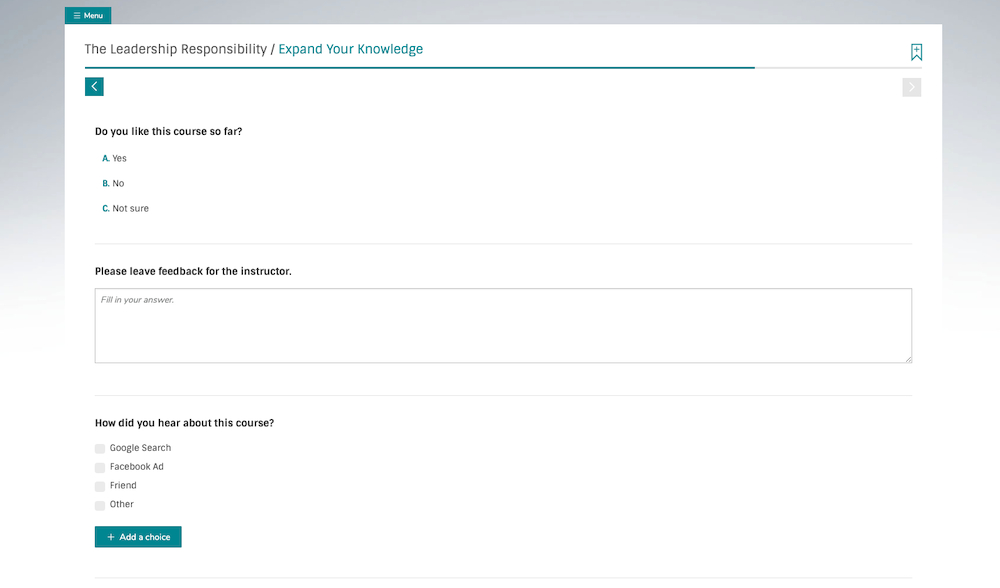Click the hamburger icon on the Menu button
1000x588 pixels.
75,15
